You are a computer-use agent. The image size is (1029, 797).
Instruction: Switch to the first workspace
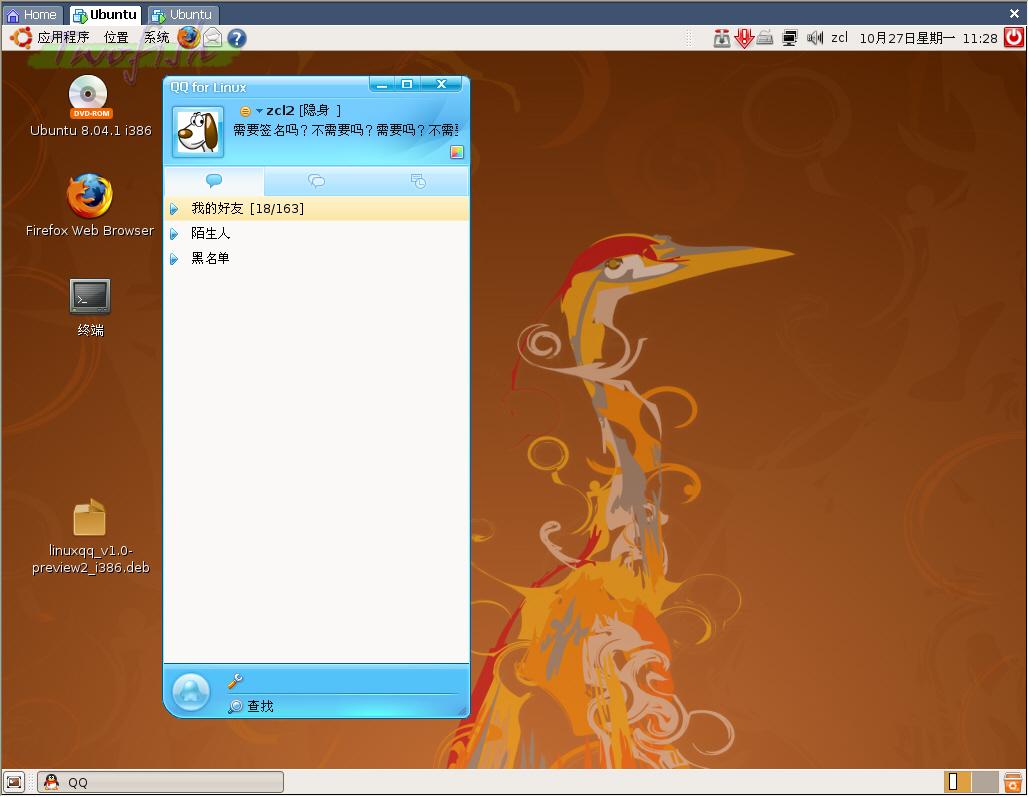tap(957, 782)
